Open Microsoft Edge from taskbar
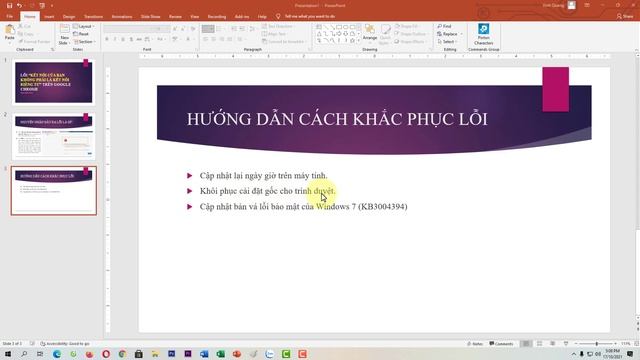640x360 pixels. [x=57, y=354]
